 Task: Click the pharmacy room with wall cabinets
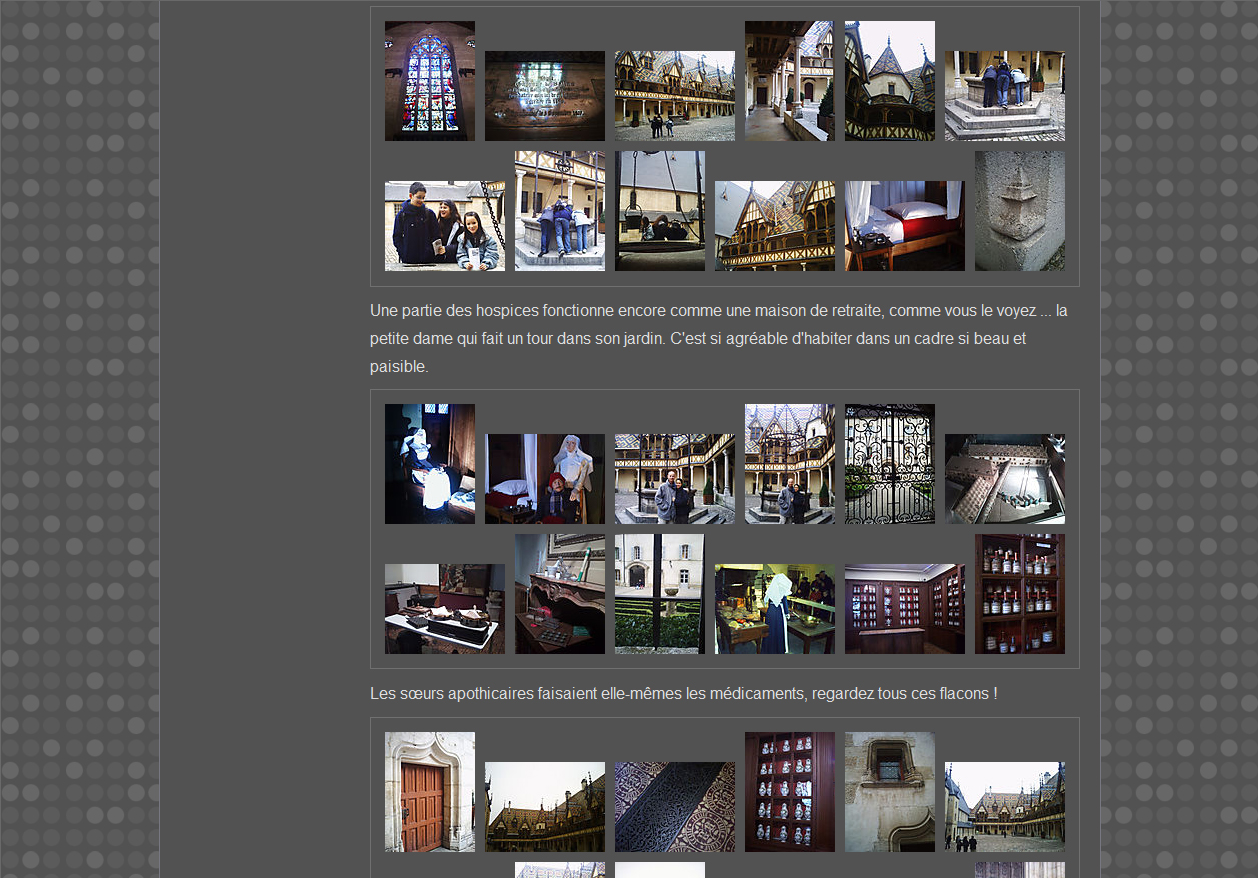[904, 609]
